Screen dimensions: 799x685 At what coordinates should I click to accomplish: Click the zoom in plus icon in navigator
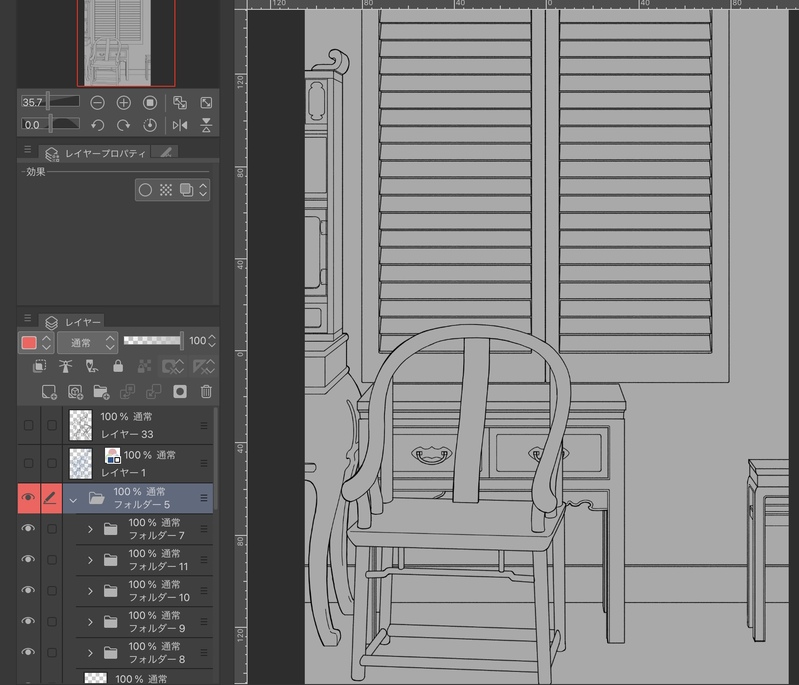pos(124,103)
